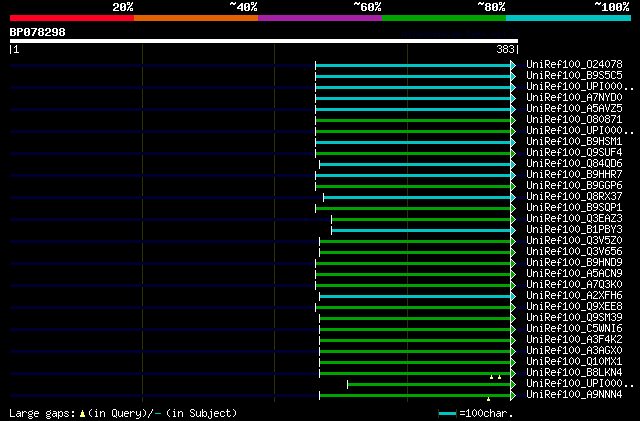The image size is (640, 421).
Task: Click the arrowhead icon beside UniRef100_A3F4K2
Action: [x=513, y=341]
